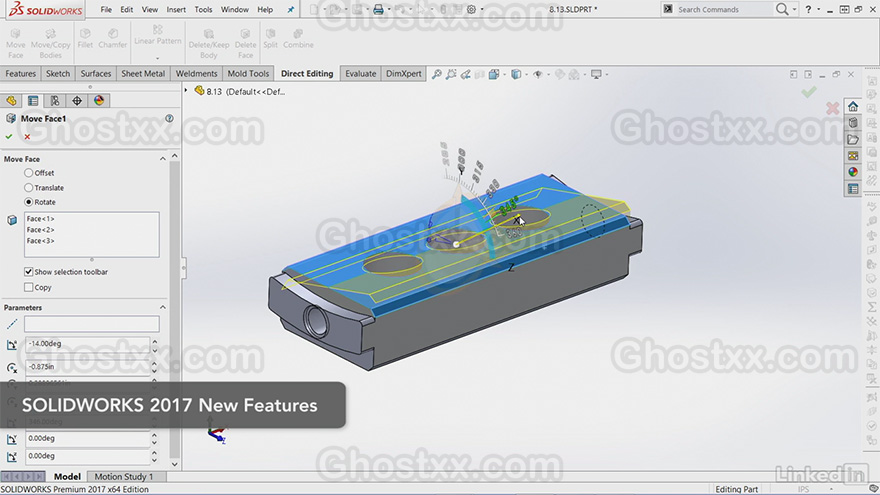Open the File menu
Viewport: 880px width, 495px height.
pyautogui.click(x=106, y=10)
